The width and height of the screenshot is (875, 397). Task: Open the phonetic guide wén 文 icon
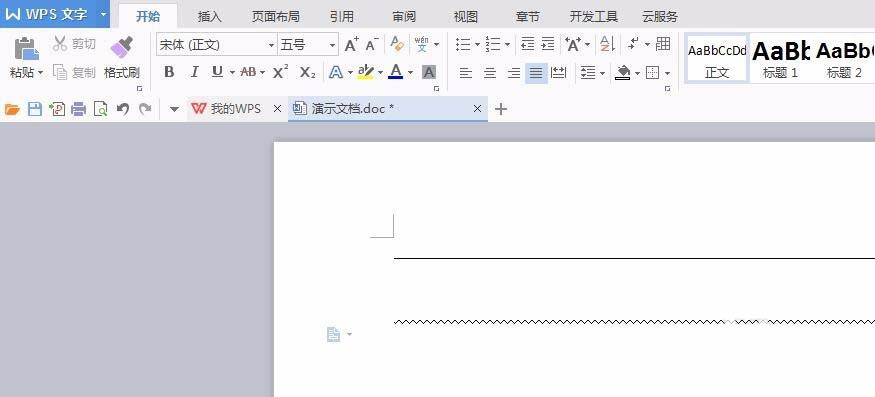(422, 44)
